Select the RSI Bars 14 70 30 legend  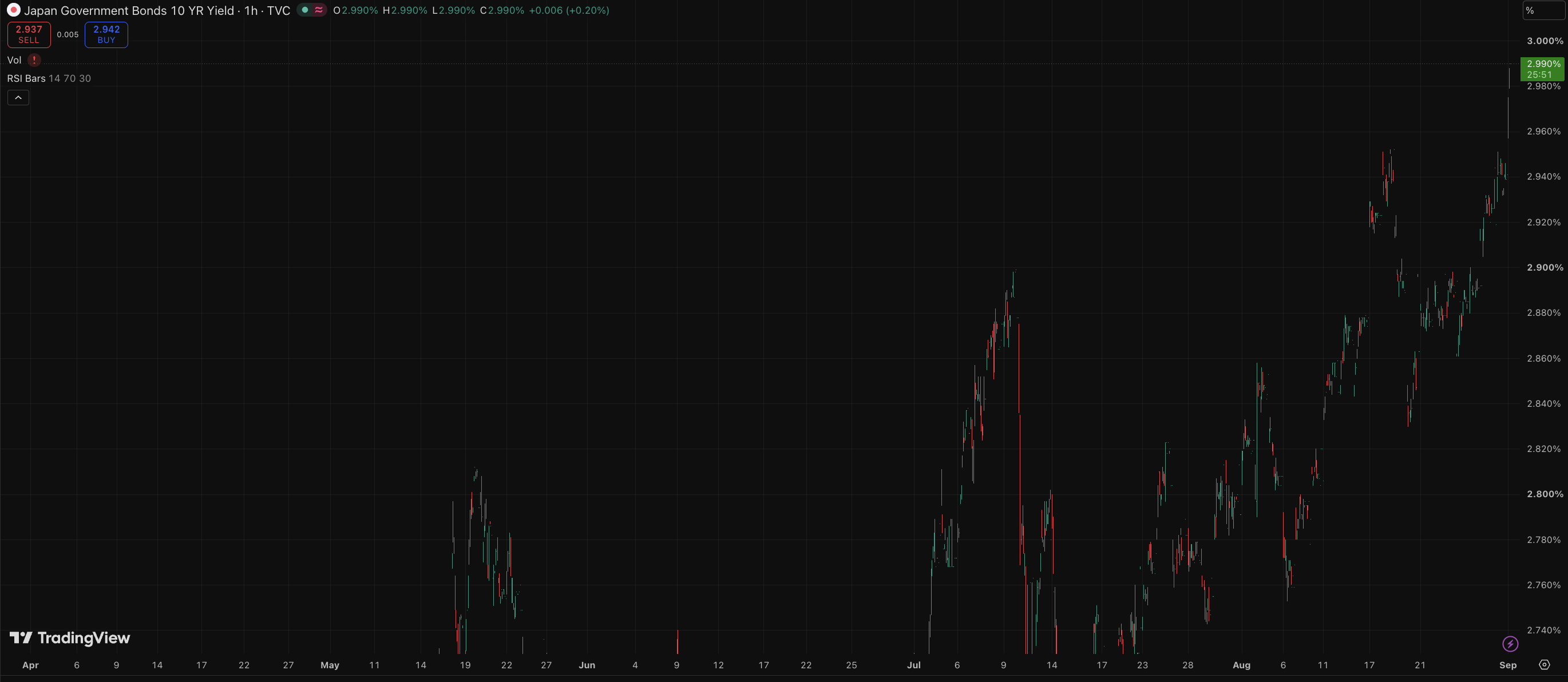49,78
